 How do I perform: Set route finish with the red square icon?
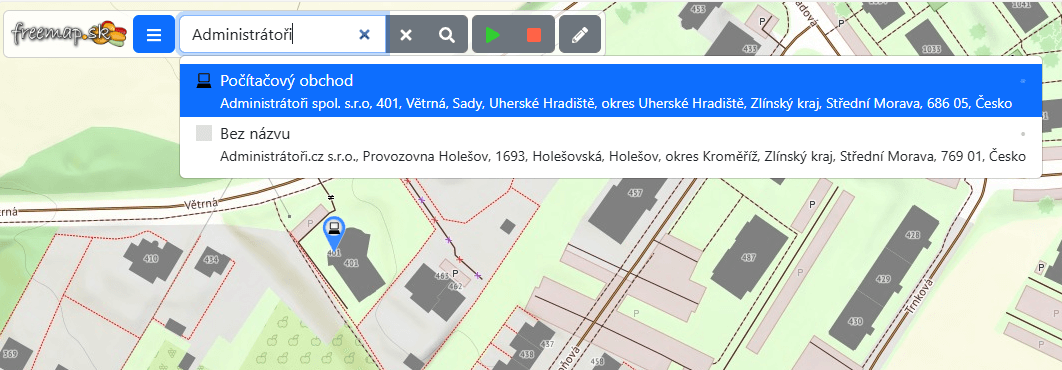(534, 34)
